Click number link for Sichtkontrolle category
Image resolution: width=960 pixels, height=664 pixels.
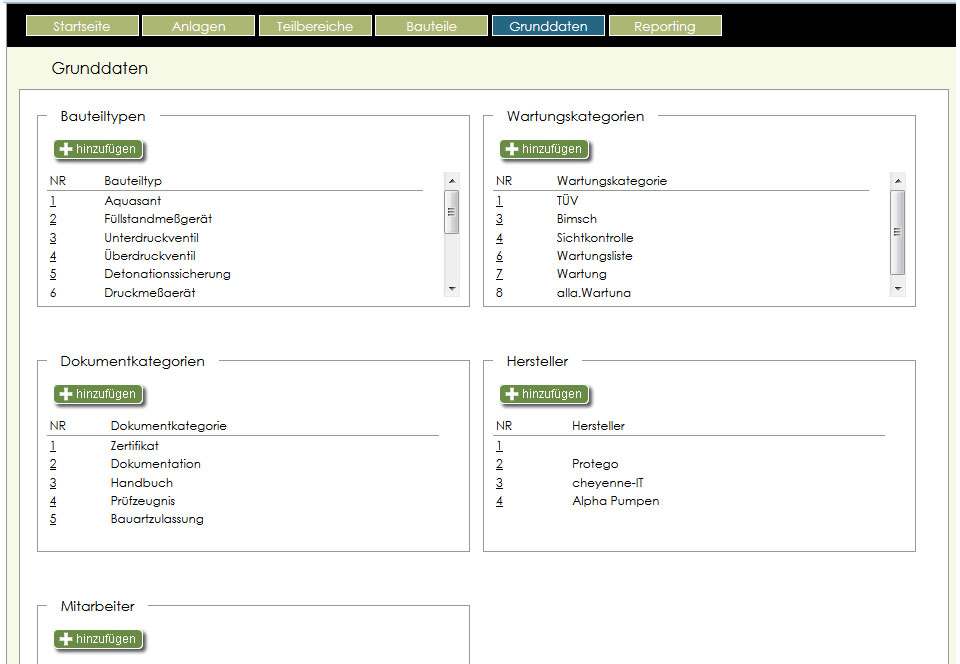(x=499, y=238)
